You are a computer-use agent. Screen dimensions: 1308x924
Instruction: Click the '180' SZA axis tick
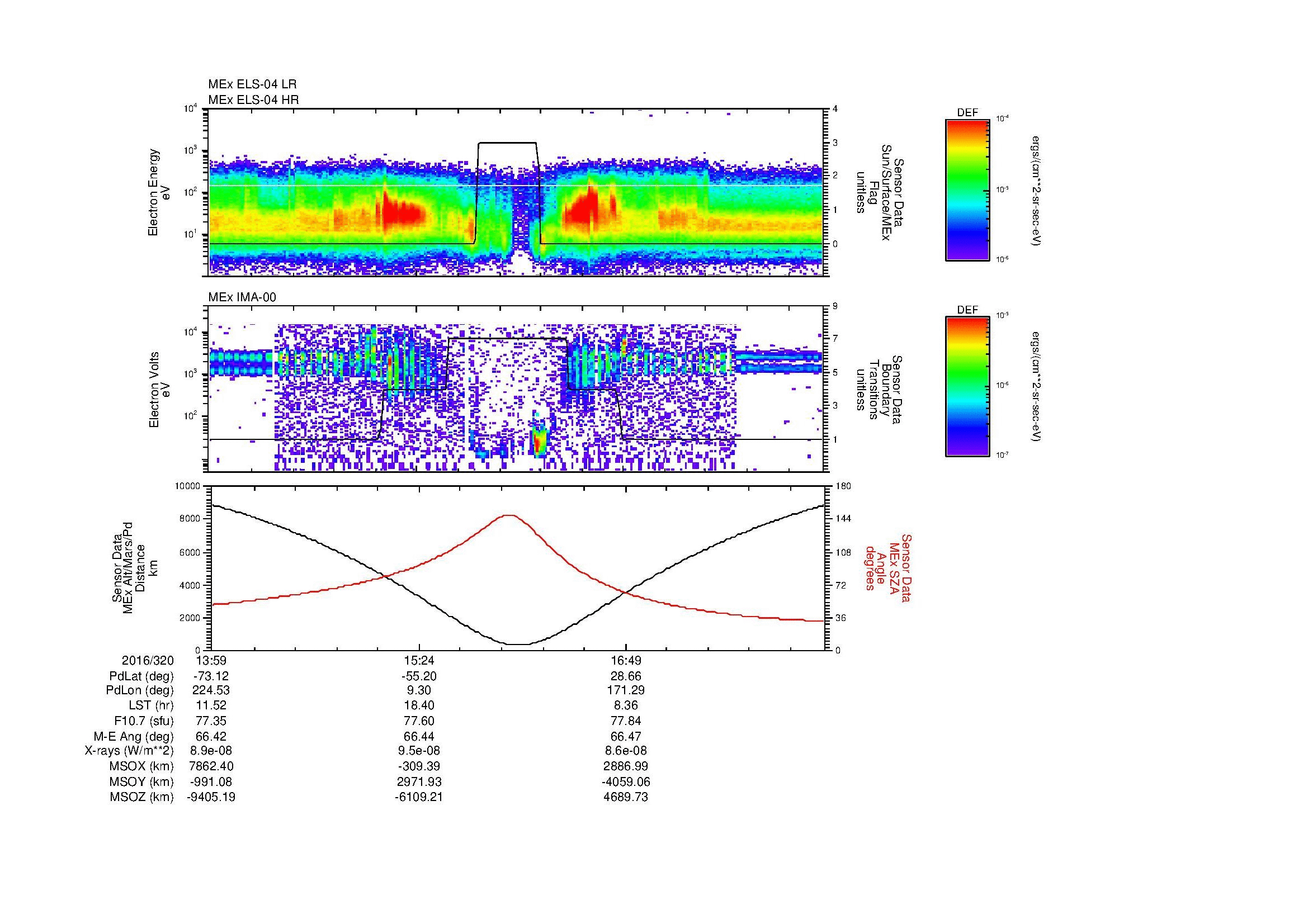pyautogui.click(x=844, y=486)
